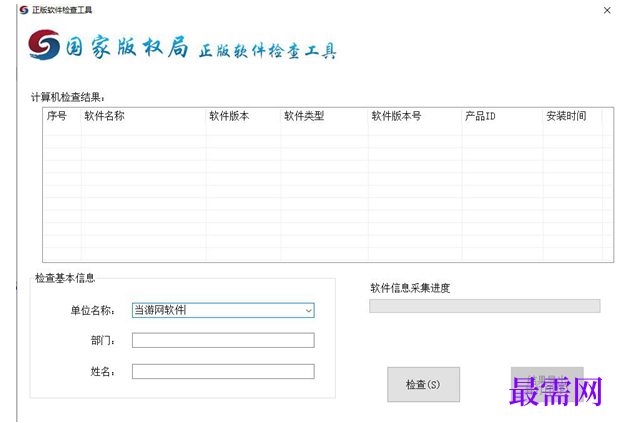Screen dimensions: 621x423
Task: Open the 单位名称 dropdown arrow
Action: click(309, 311)
